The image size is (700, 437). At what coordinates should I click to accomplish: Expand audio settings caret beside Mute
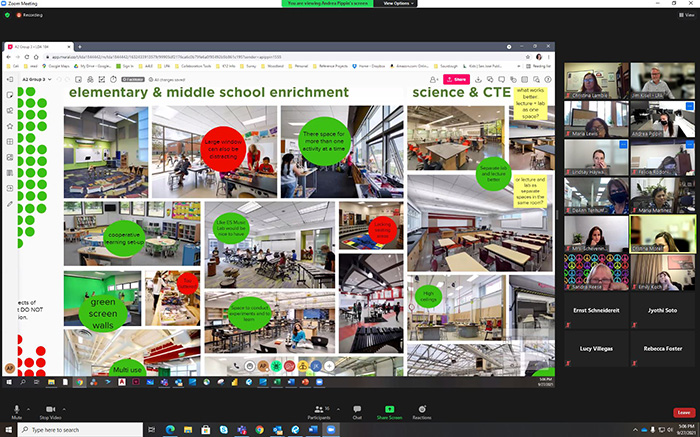click(x=29, y=409)
